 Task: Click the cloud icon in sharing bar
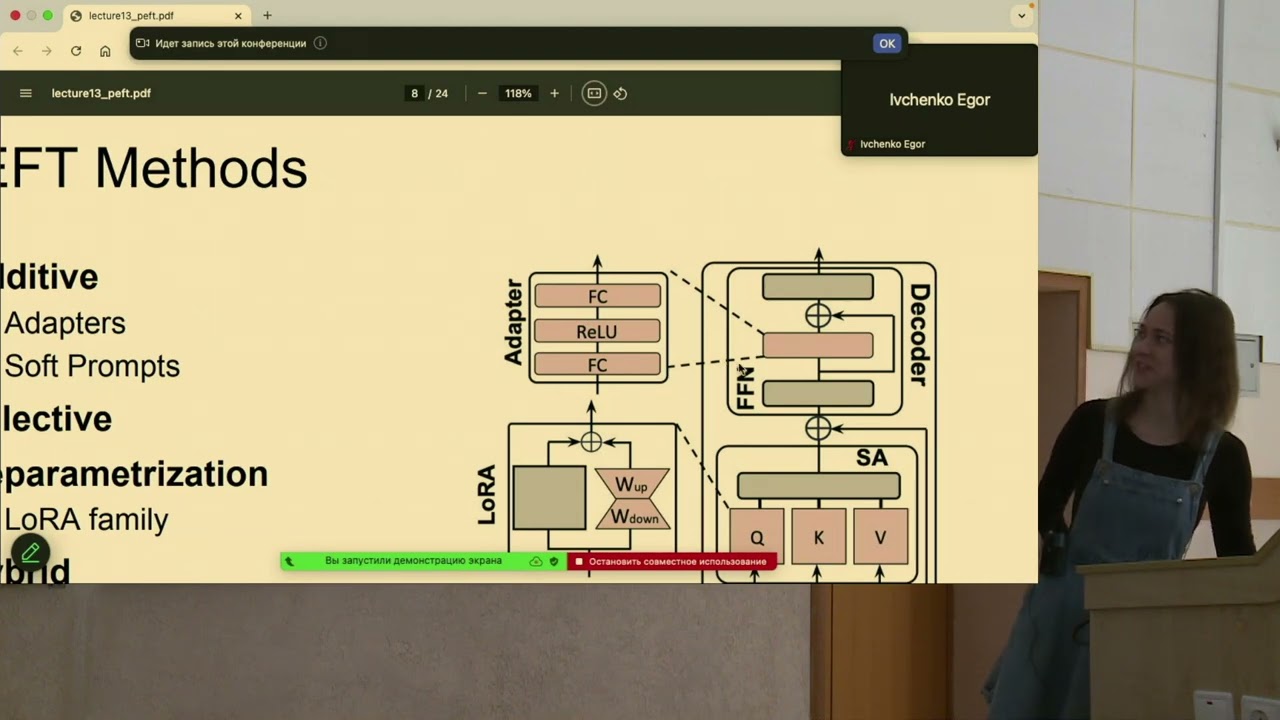(x=536, y=561)
